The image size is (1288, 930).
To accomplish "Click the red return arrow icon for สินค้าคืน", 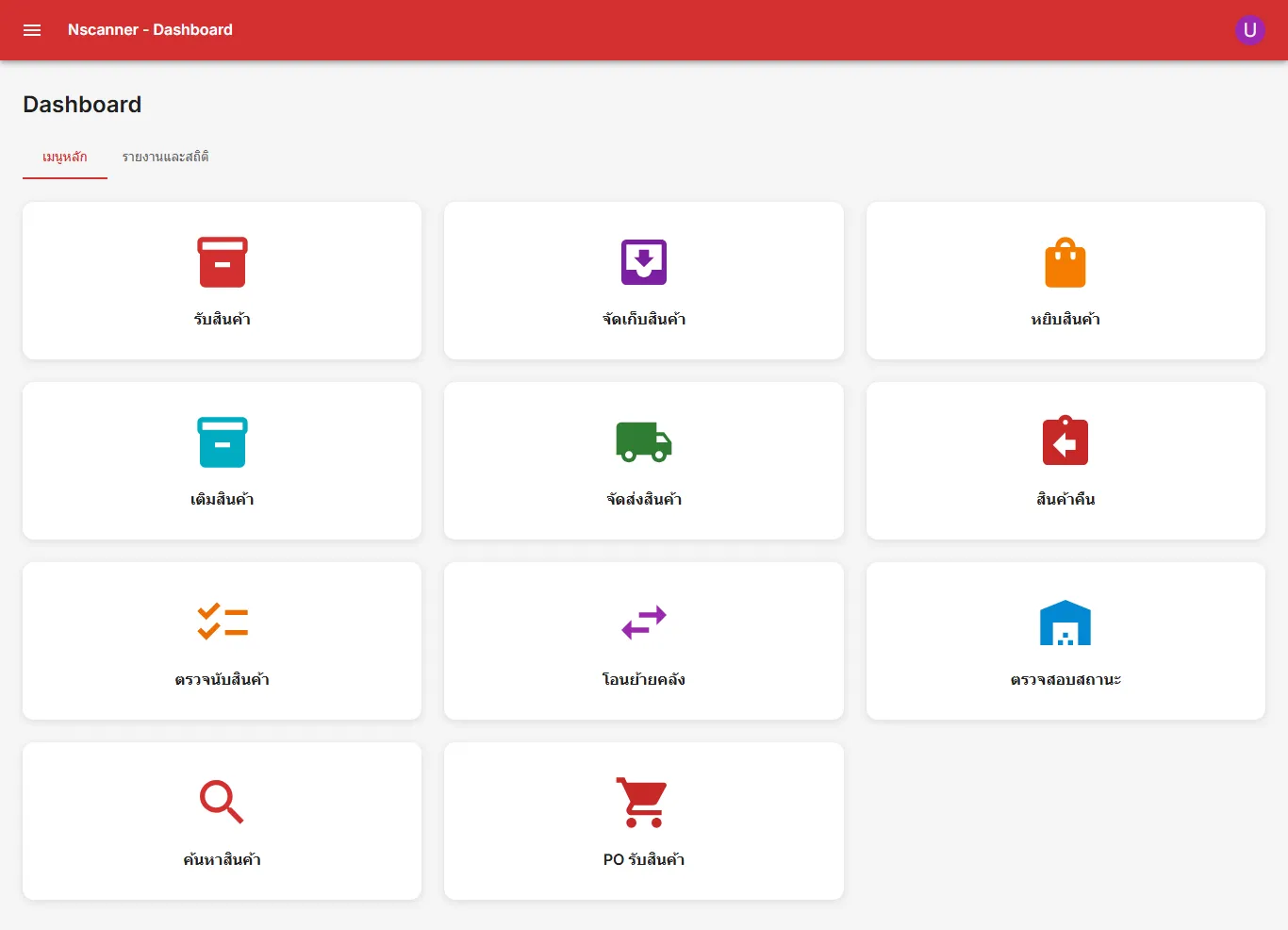I will 1065,440.
